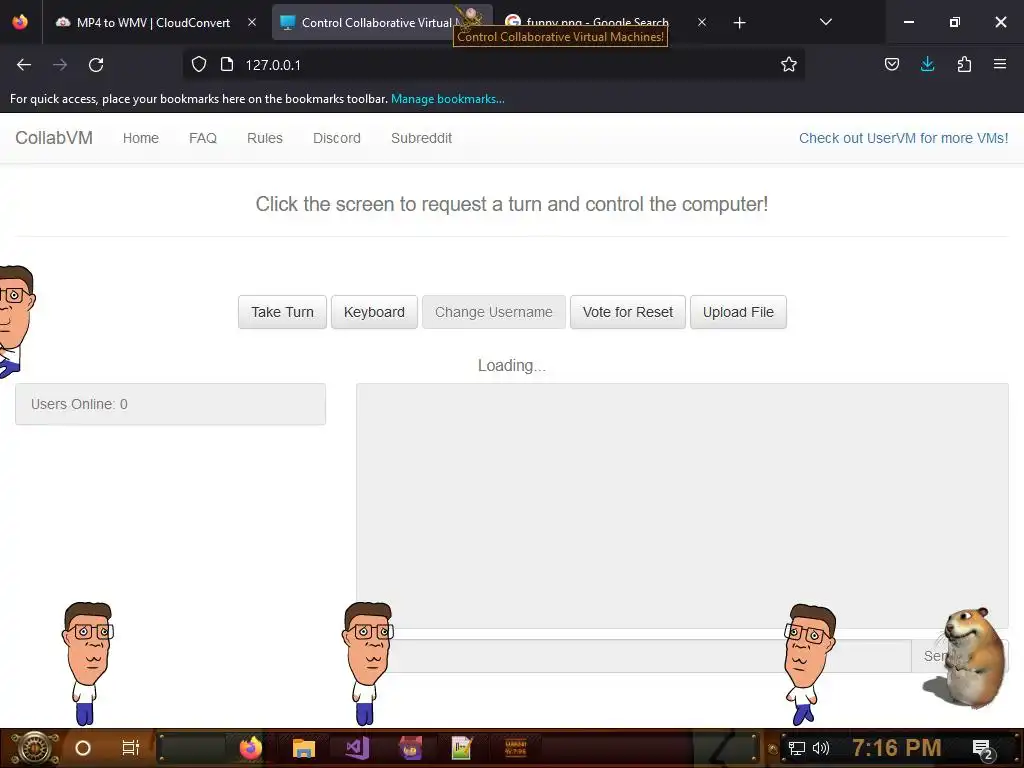Reload the current page
Viewport: 1024px width, 768px height.
[x=96, y=65]
